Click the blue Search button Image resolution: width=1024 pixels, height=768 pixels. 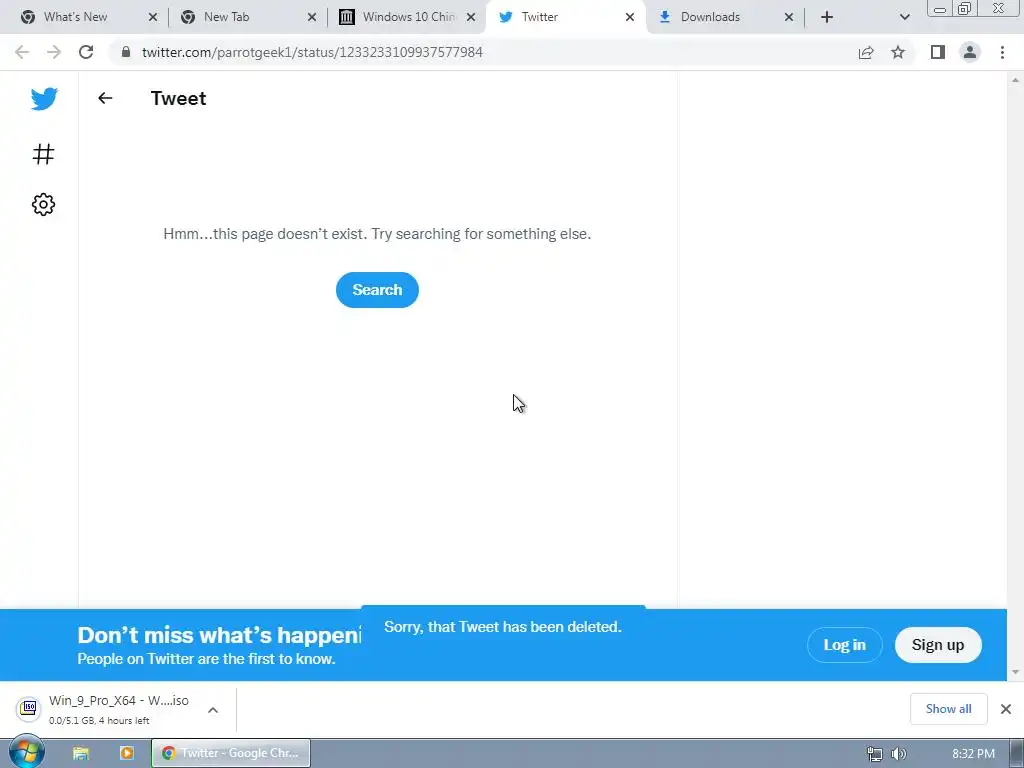[x=377, y=290]
